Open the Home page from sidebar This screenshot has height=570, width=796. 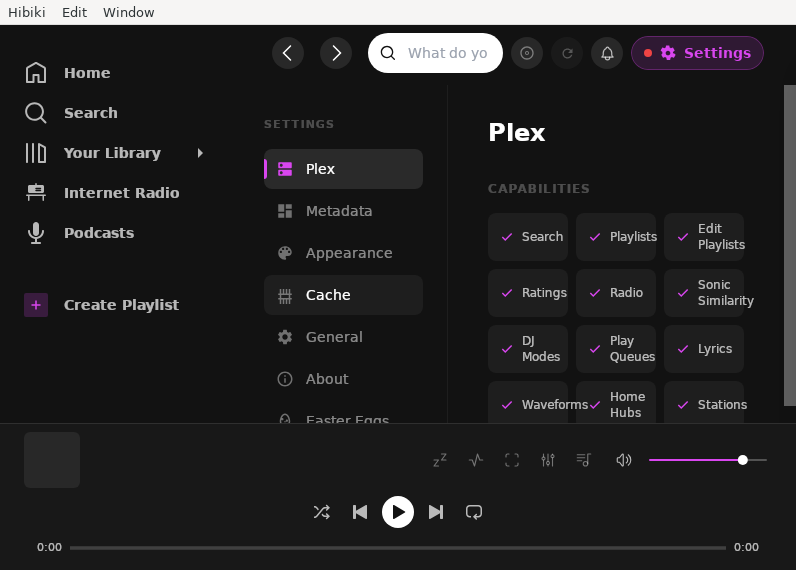pyautogui.click(x=68, y=73)
